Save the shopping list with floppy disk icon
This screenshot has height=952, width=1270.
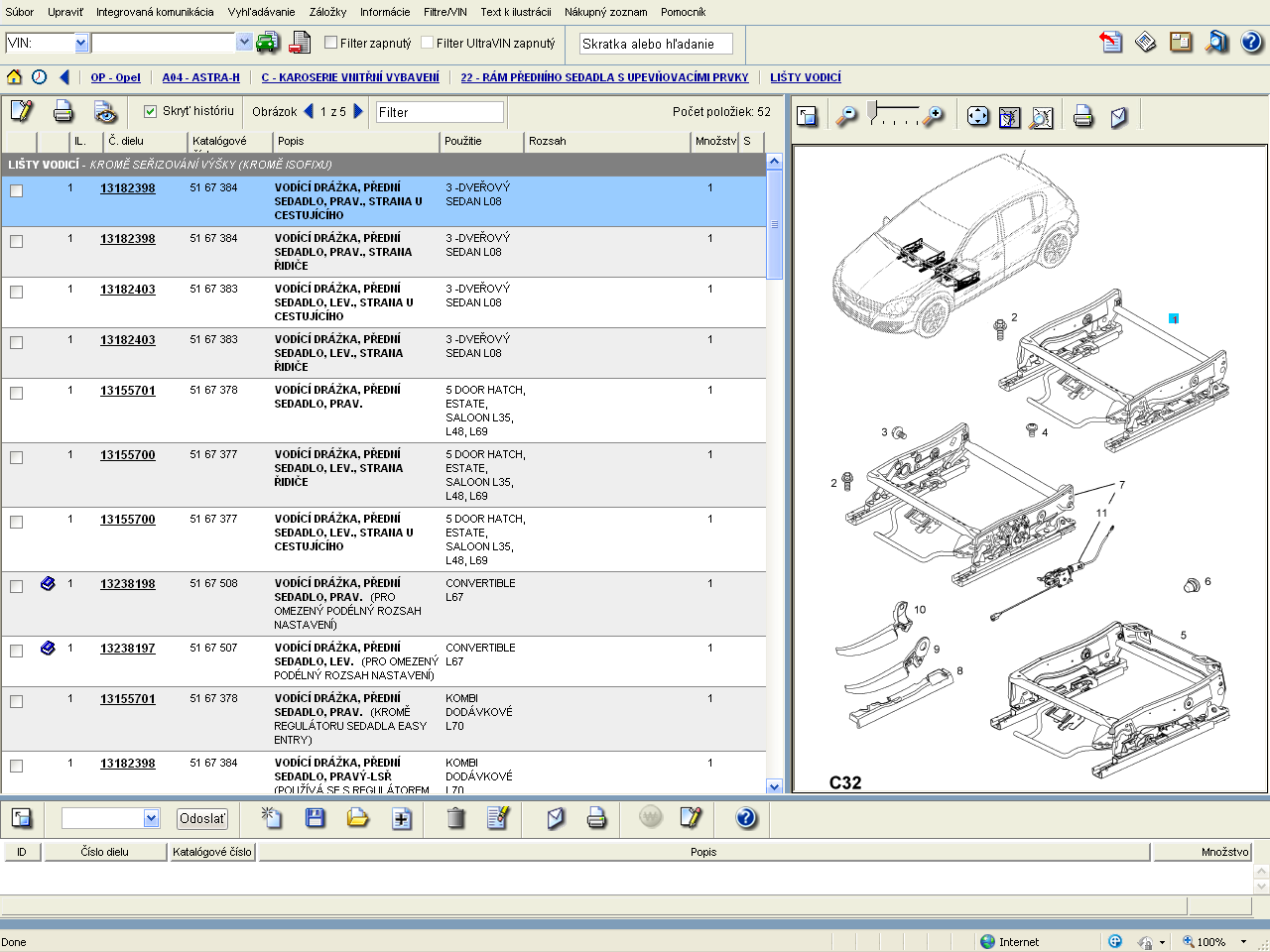[x=315, y=818]
